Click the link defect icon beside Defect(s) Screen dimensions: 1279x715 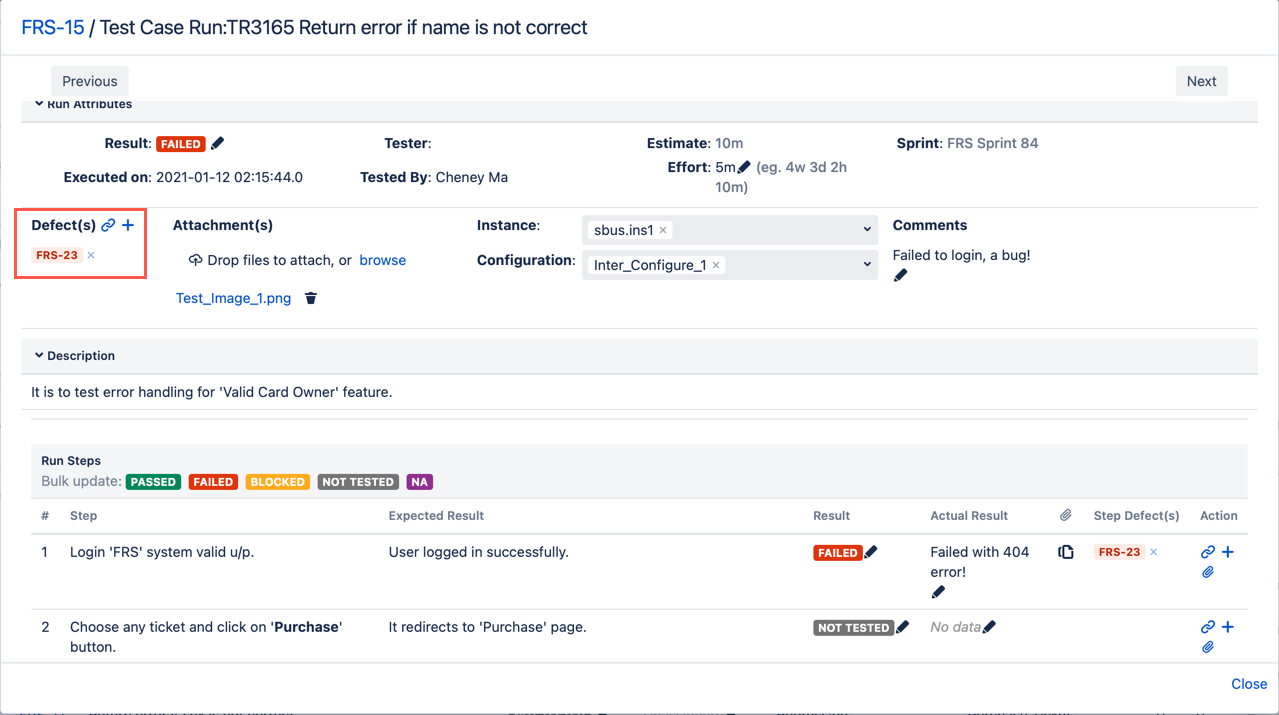108,226
